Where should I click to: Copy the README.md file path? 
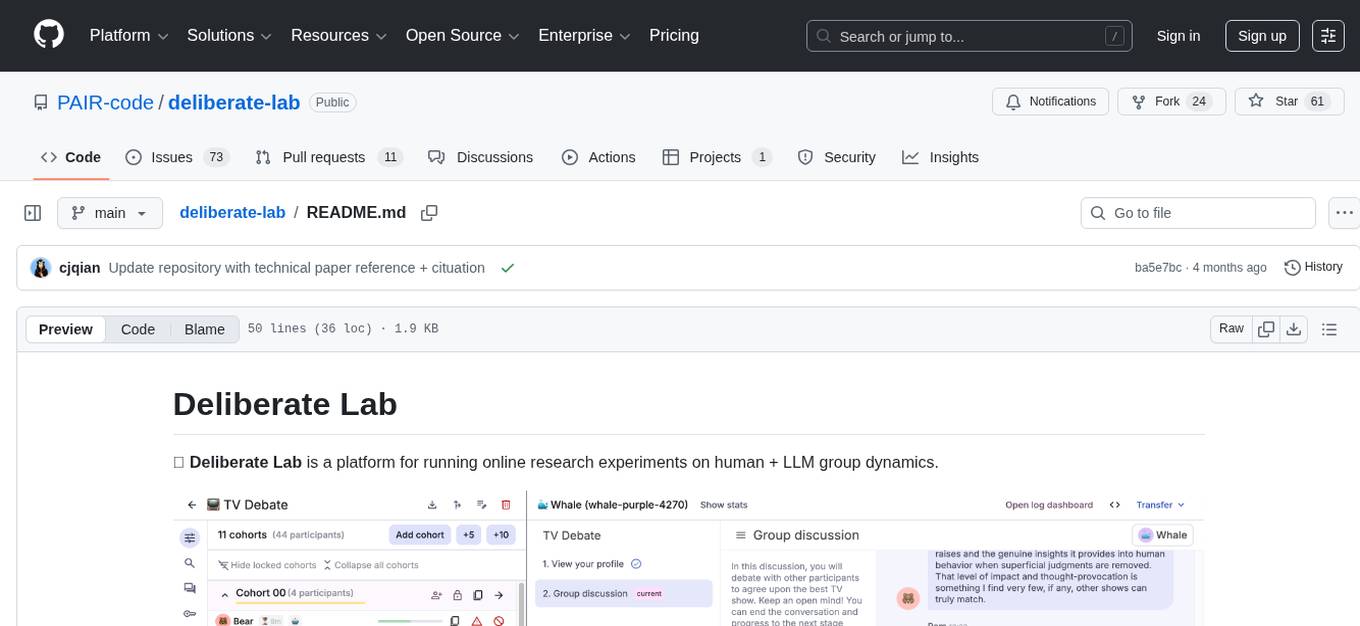coord(429,212)
